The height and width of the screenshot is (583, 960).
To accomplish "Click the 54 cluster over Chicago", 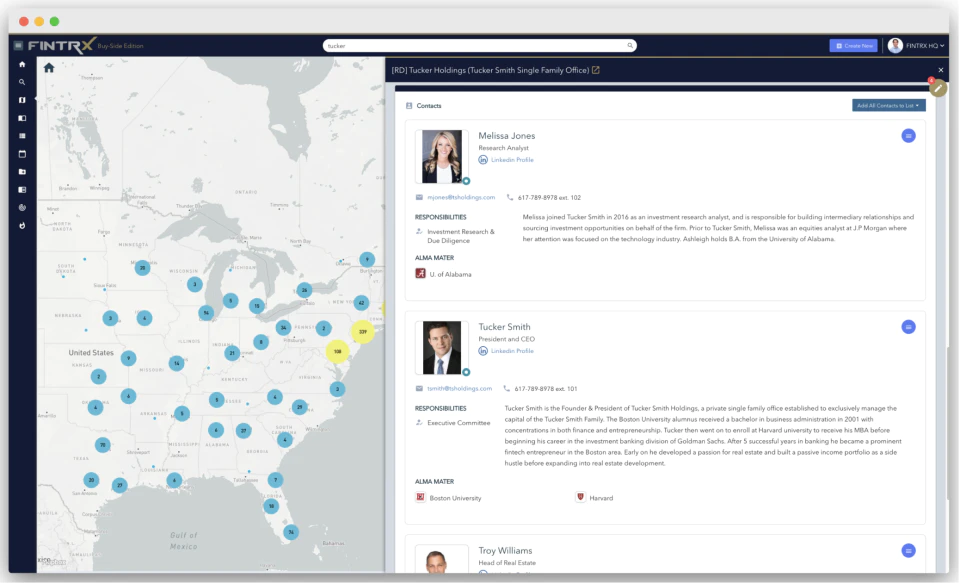I will pyautogui.click(x=206, y=313).
